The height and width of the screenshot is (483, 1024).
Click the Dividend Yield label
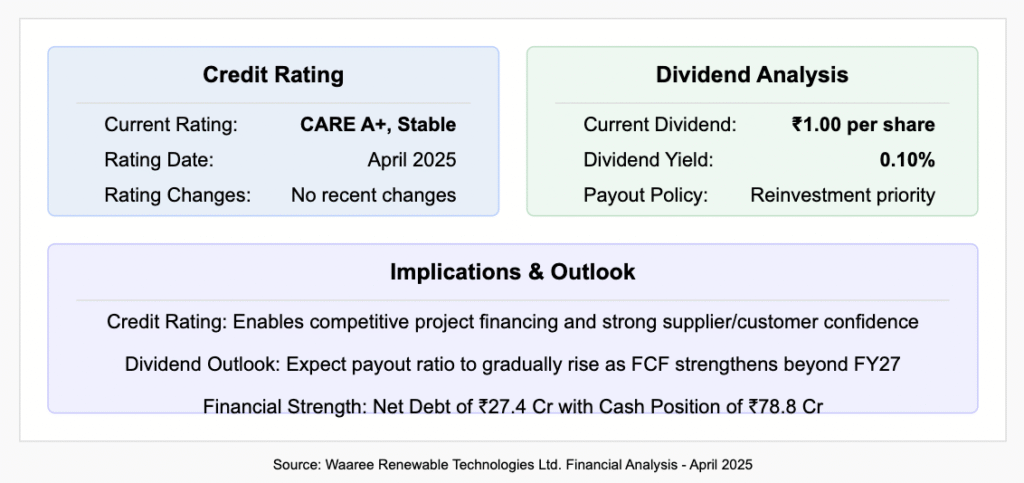coord(648,160)
